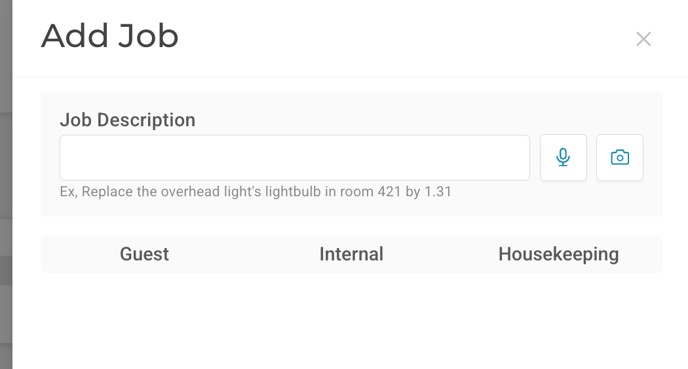Screen dimensions: 688x369
Task: Click the Job Description label
Action: coord(128,120)
